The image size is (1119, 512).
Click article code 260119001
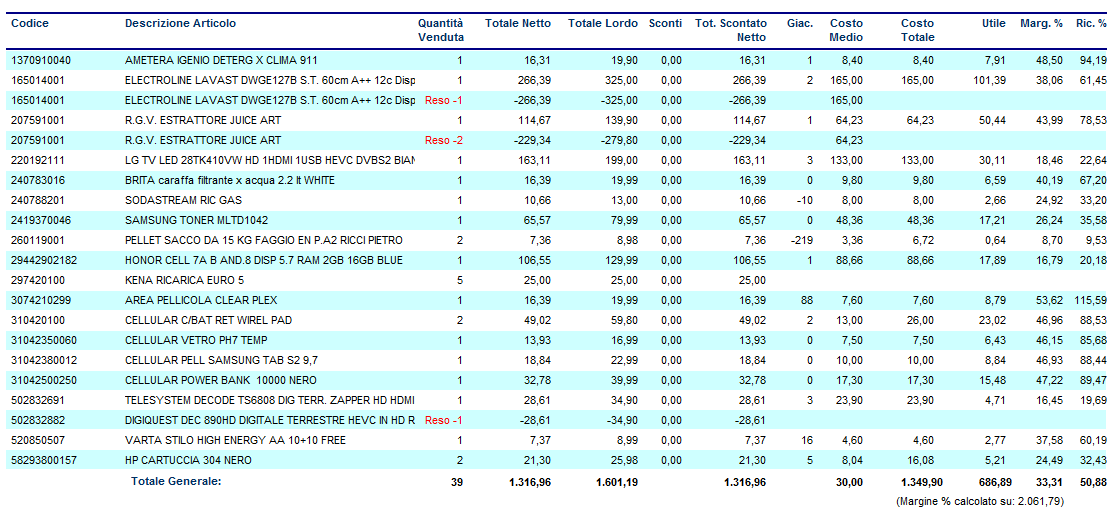coord(39,240)
